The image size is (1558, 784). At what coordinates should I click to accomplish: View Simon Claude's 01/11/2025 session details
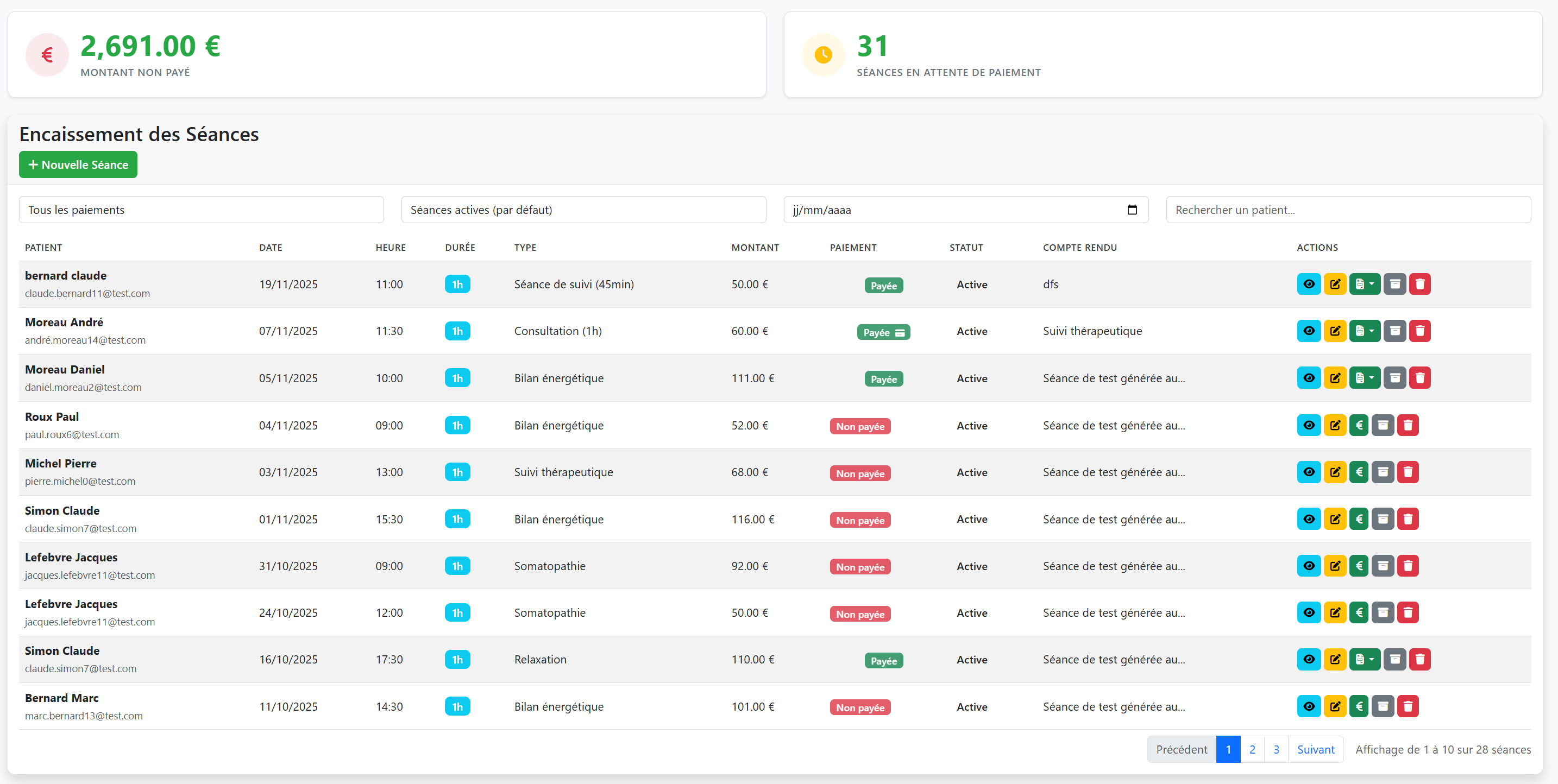(x=1308, y=519)
